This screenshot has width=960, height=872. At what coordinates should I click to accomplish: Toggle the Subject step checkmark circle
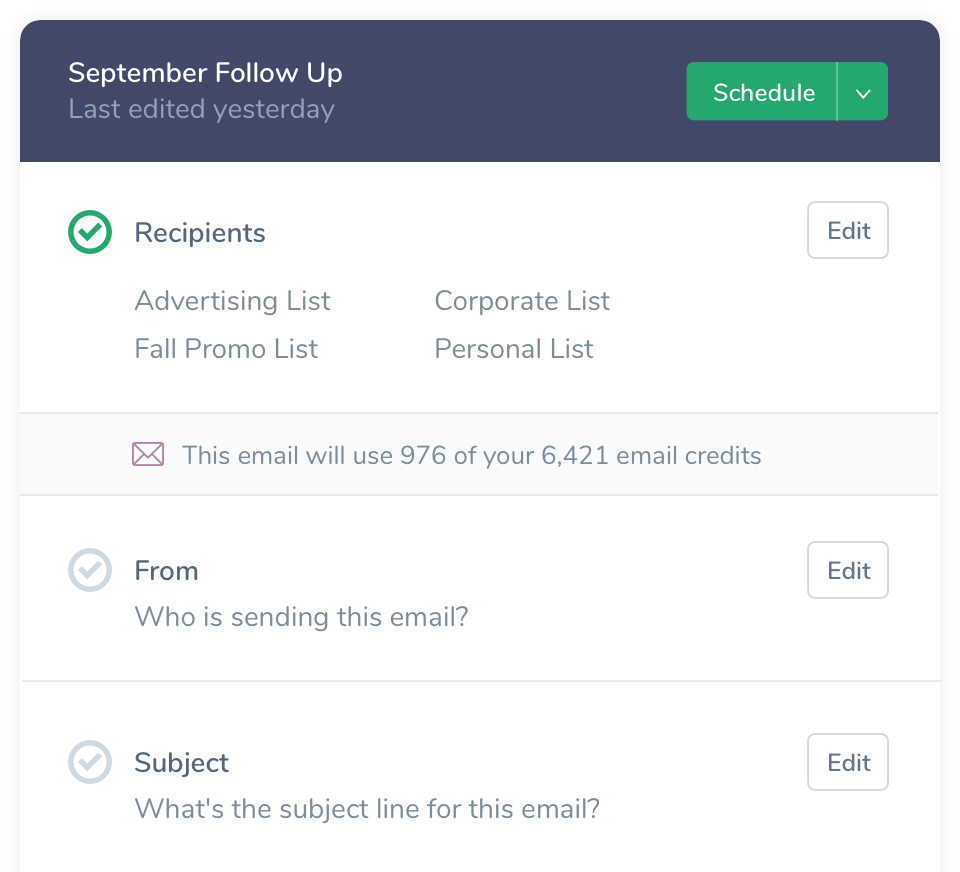click(x=90, y=762)
